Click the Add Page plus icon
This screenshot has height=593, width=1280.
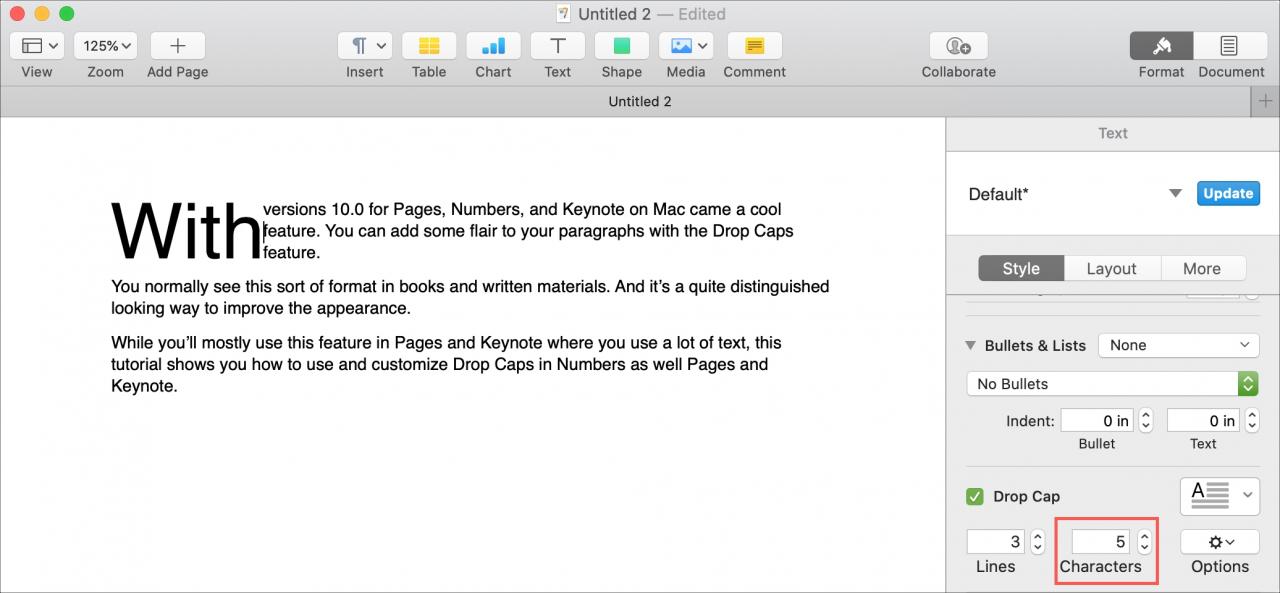tap(178, 46)
